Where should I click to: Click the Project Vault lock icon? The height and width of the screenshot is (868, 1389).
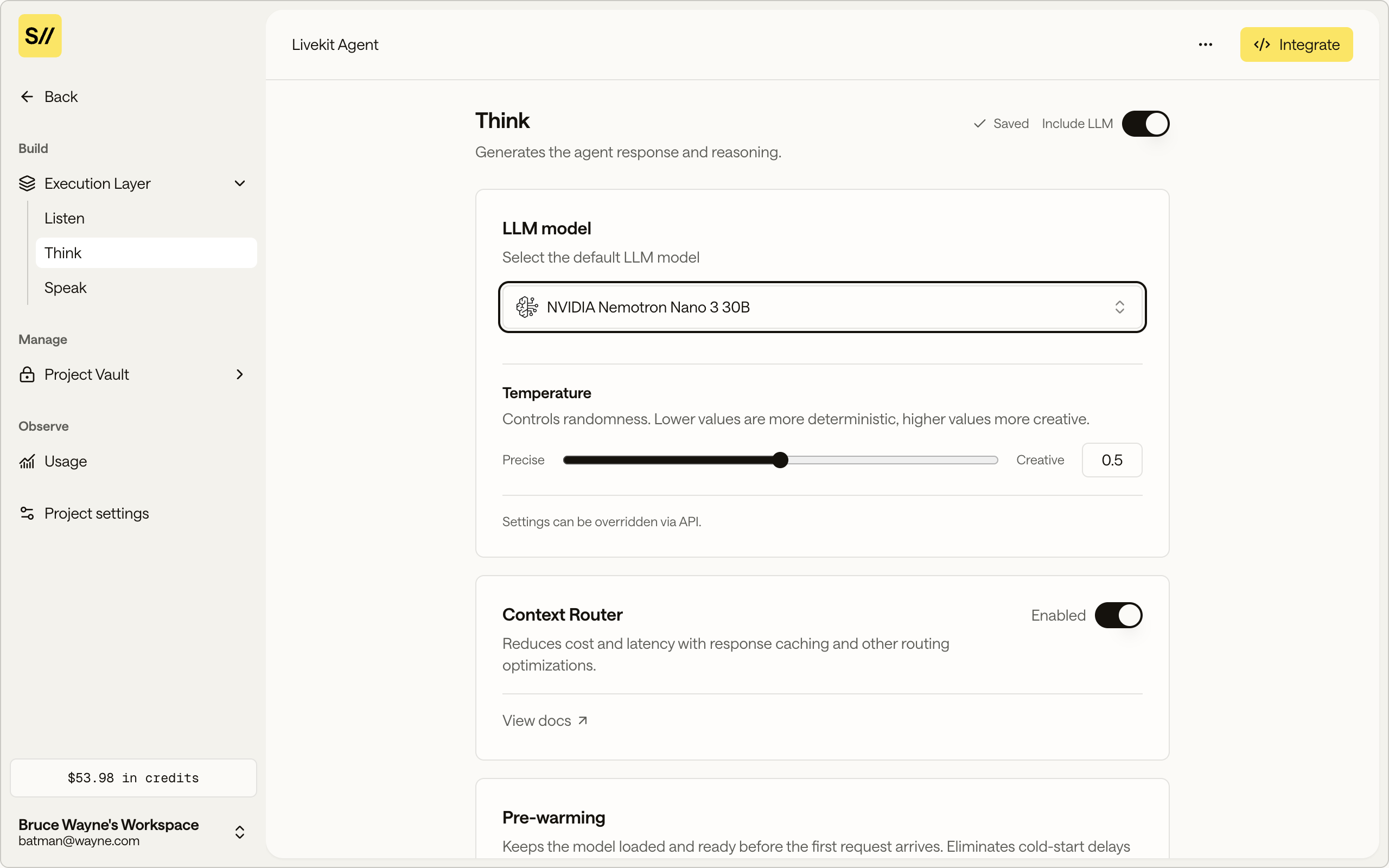click(27, 374)
